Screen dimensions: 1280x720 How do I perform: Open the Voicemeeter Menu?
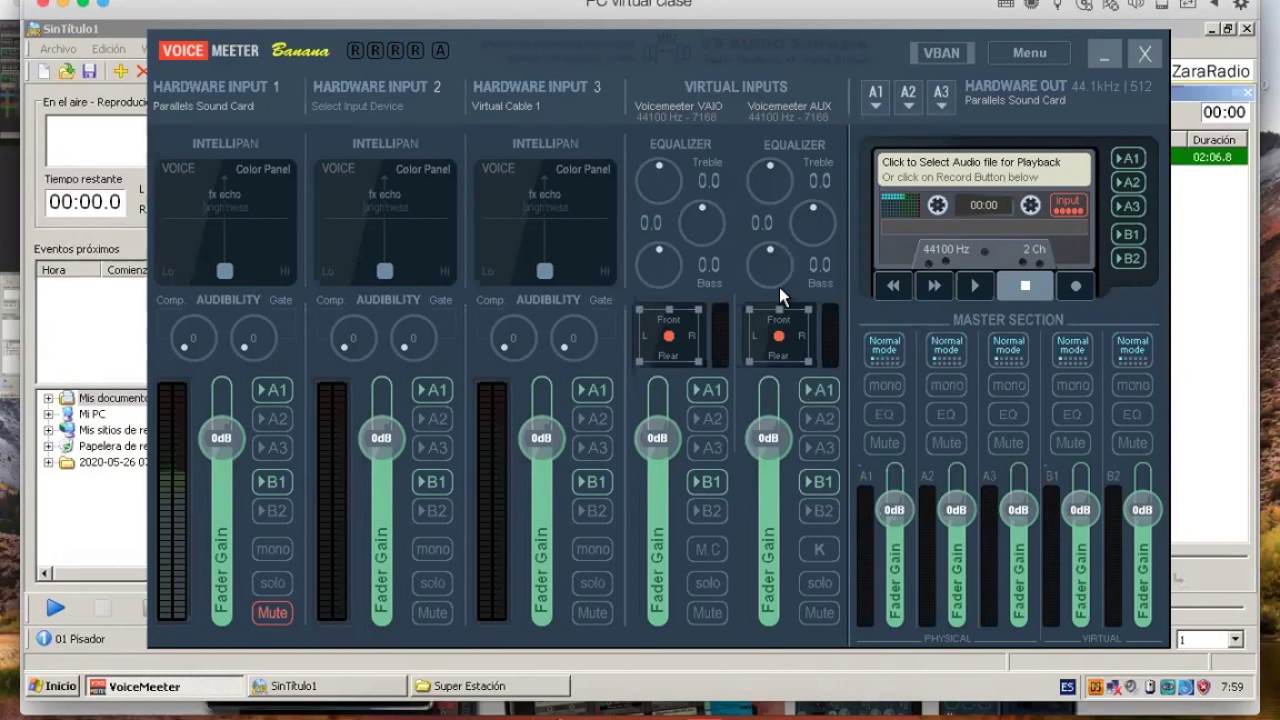1029,53
